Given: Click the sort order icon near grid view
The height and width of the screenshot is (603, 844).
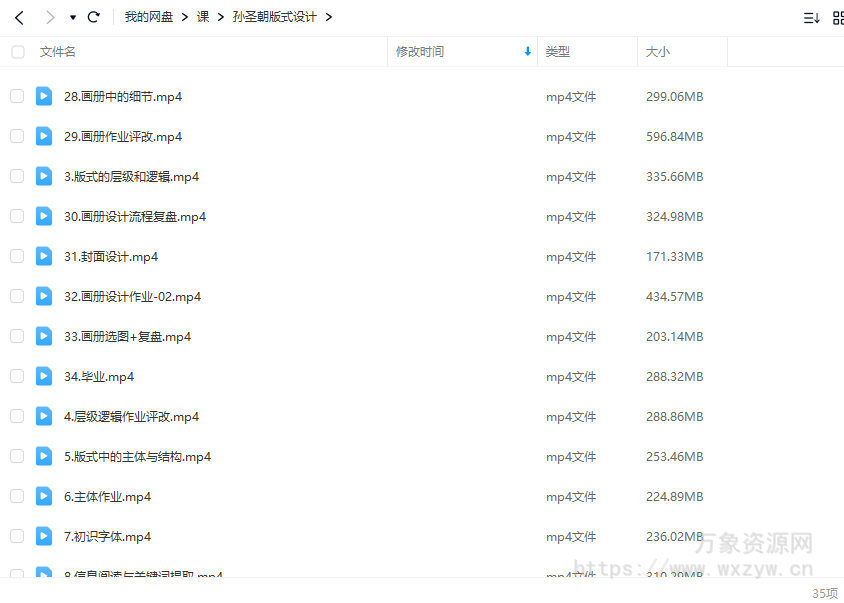Looking at the screenshot, I should coord(810,16).
